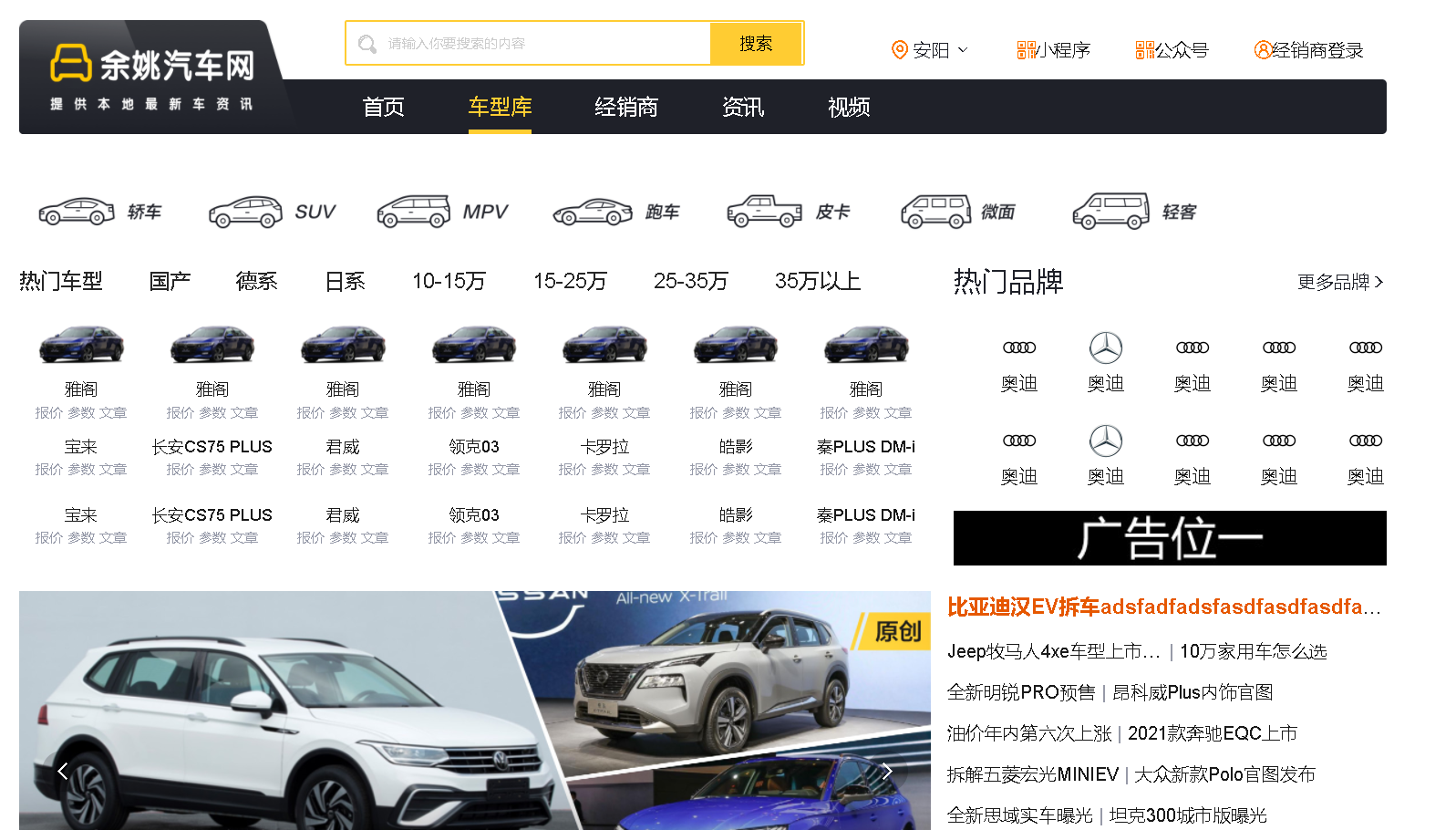Open the orange 比亚迪汉EV拆车 headline
Viewport: 1456px width, 830px height.
coord(1164,607)
